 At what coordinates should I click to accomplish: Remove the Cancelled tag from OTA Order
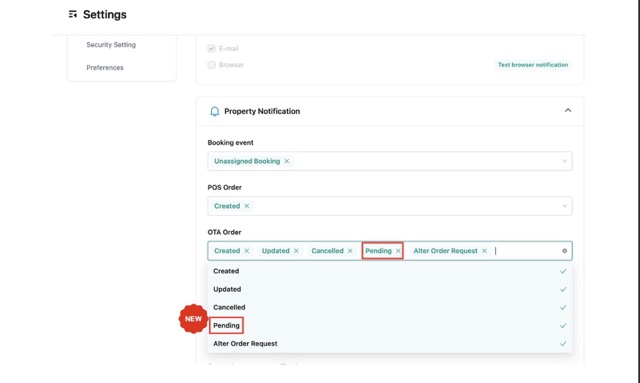click(350, 251)
